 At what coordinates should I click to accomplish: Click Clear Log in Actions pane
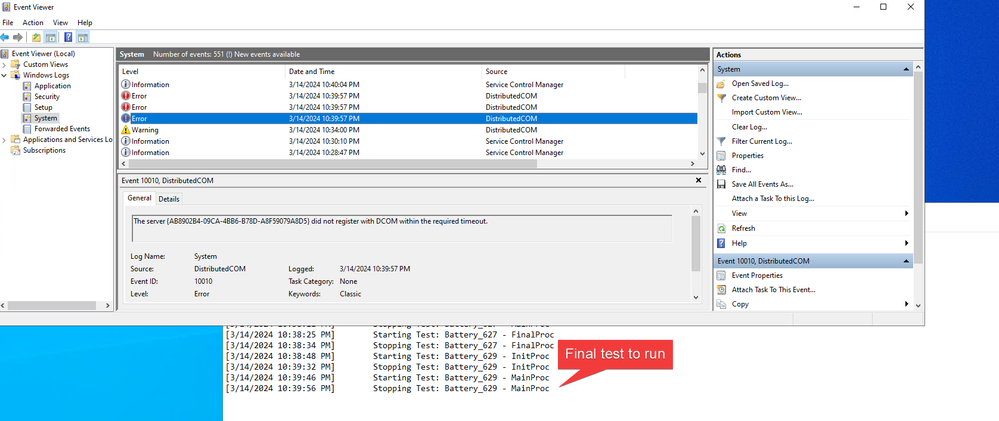[x=749, y=127]
